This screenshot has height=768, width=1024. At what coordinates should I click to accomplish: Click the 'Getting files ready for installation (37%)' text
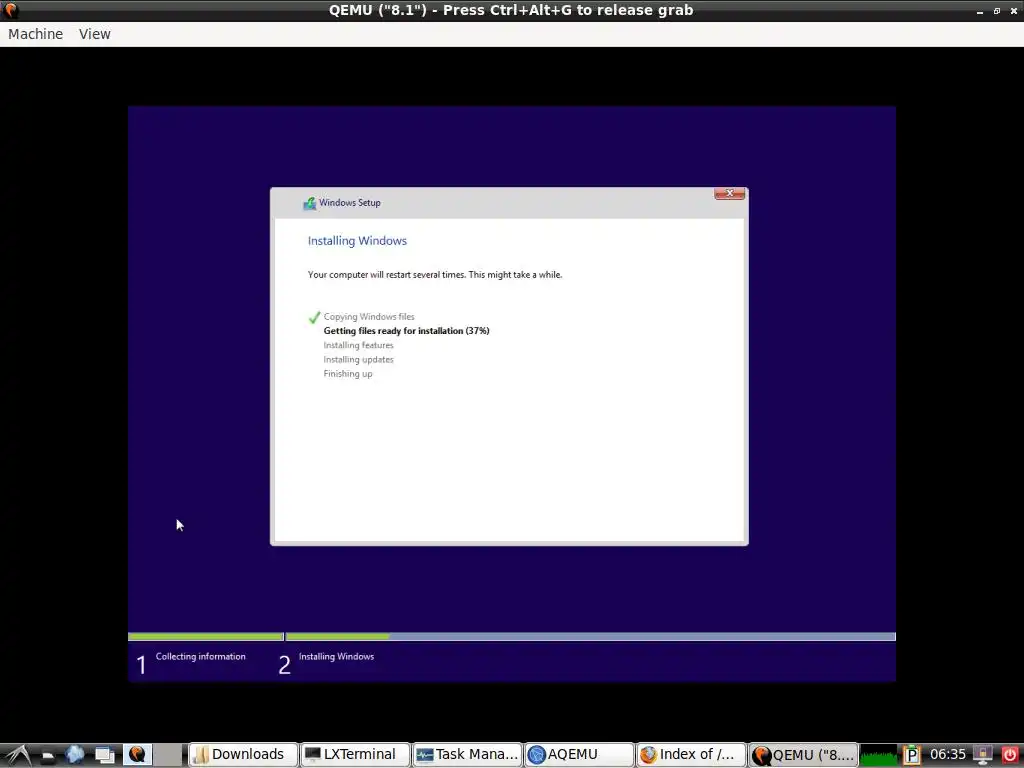click(406, 331)
